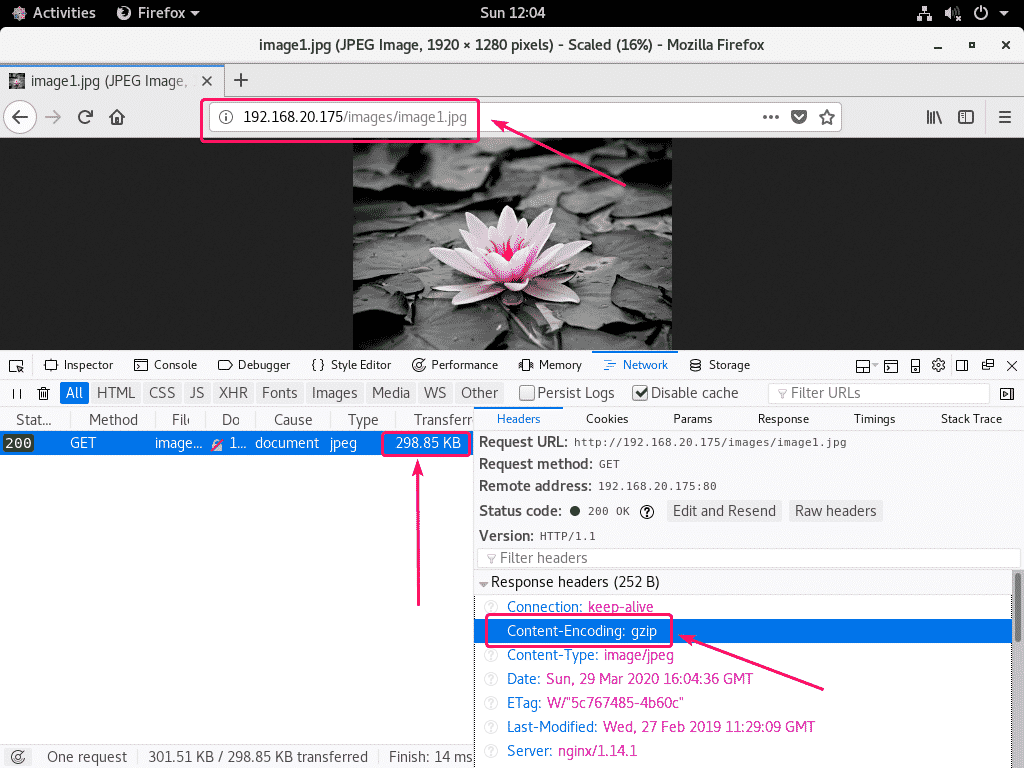Show site information icon in address bar
The image size is (1024, 768).
226,118
